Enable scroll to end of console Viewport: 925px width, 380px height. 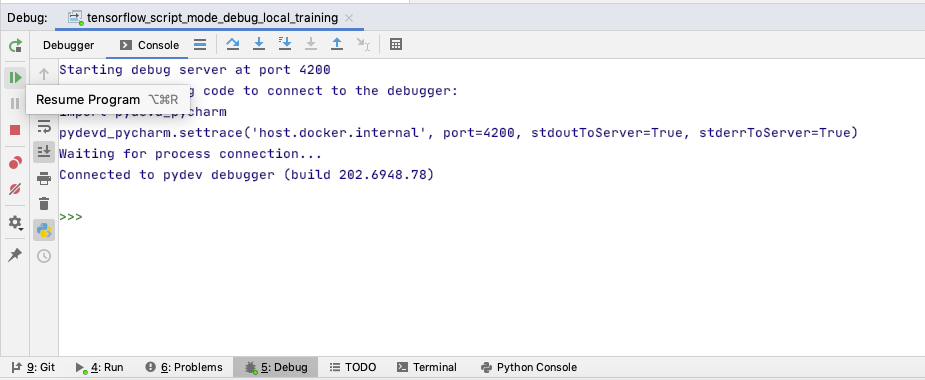click(x=44, y=152)
